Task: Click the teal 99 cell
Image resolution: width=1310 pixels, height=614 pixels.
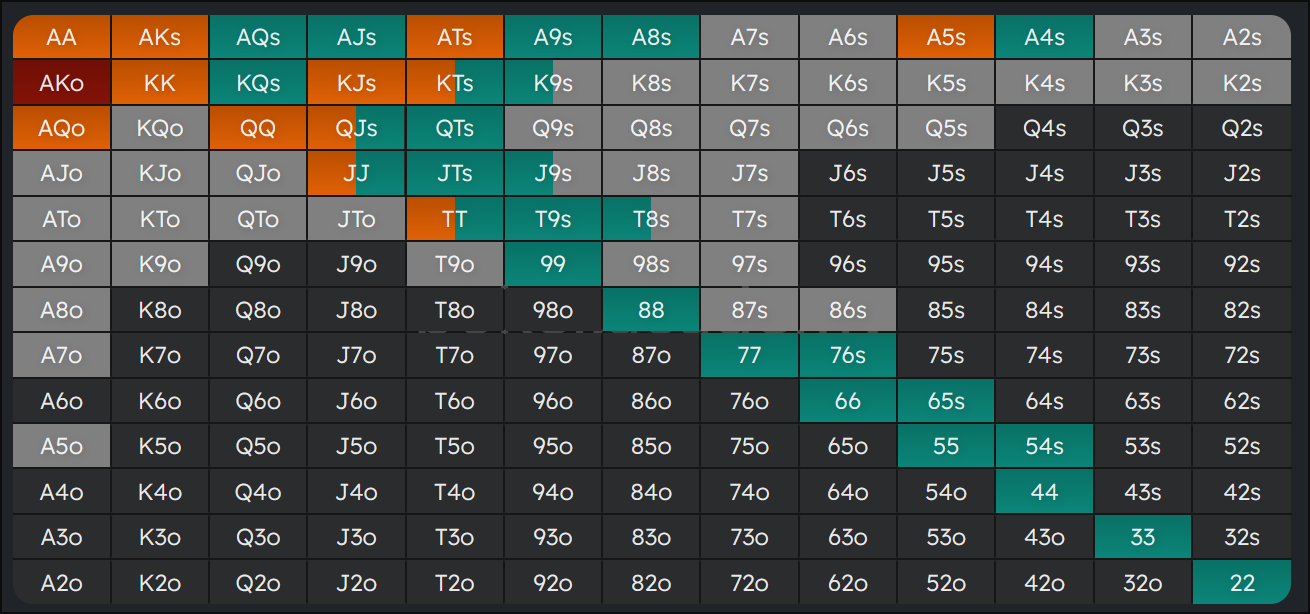Action: coord(553,265)
